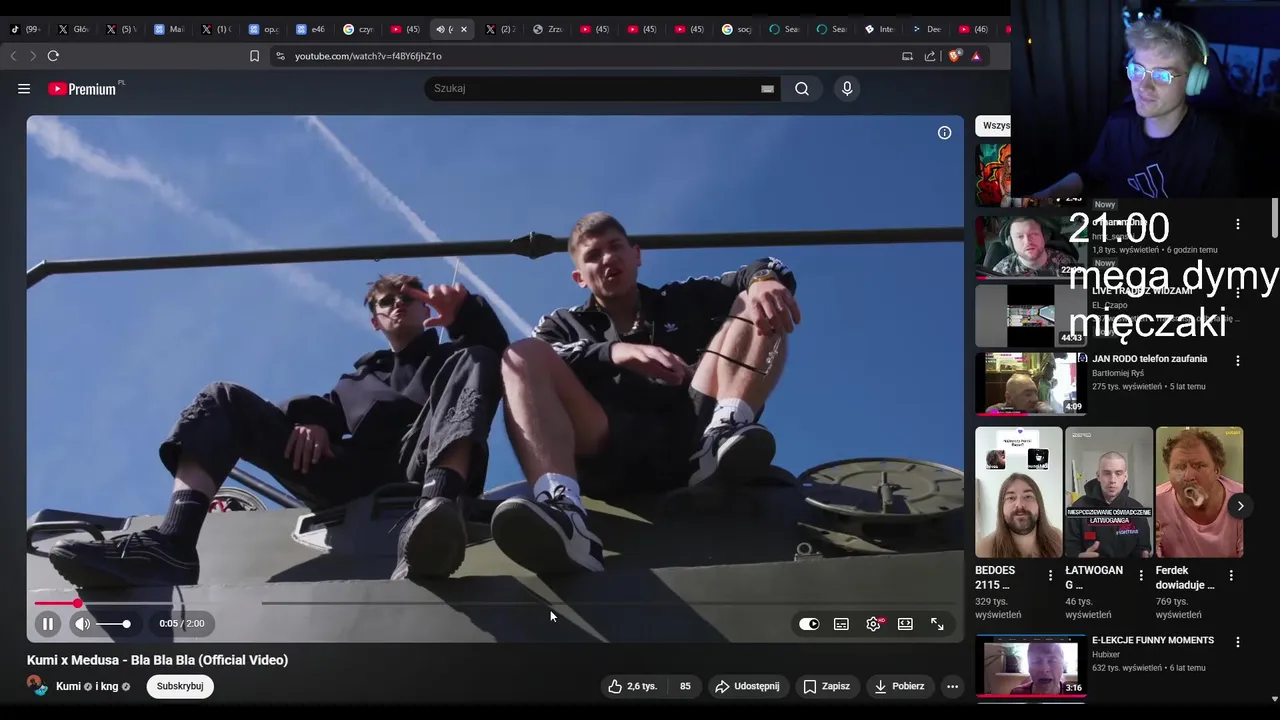Click the Zapisz save button
The width and height of the screenshot is (1280, 720).
point(826,686)
